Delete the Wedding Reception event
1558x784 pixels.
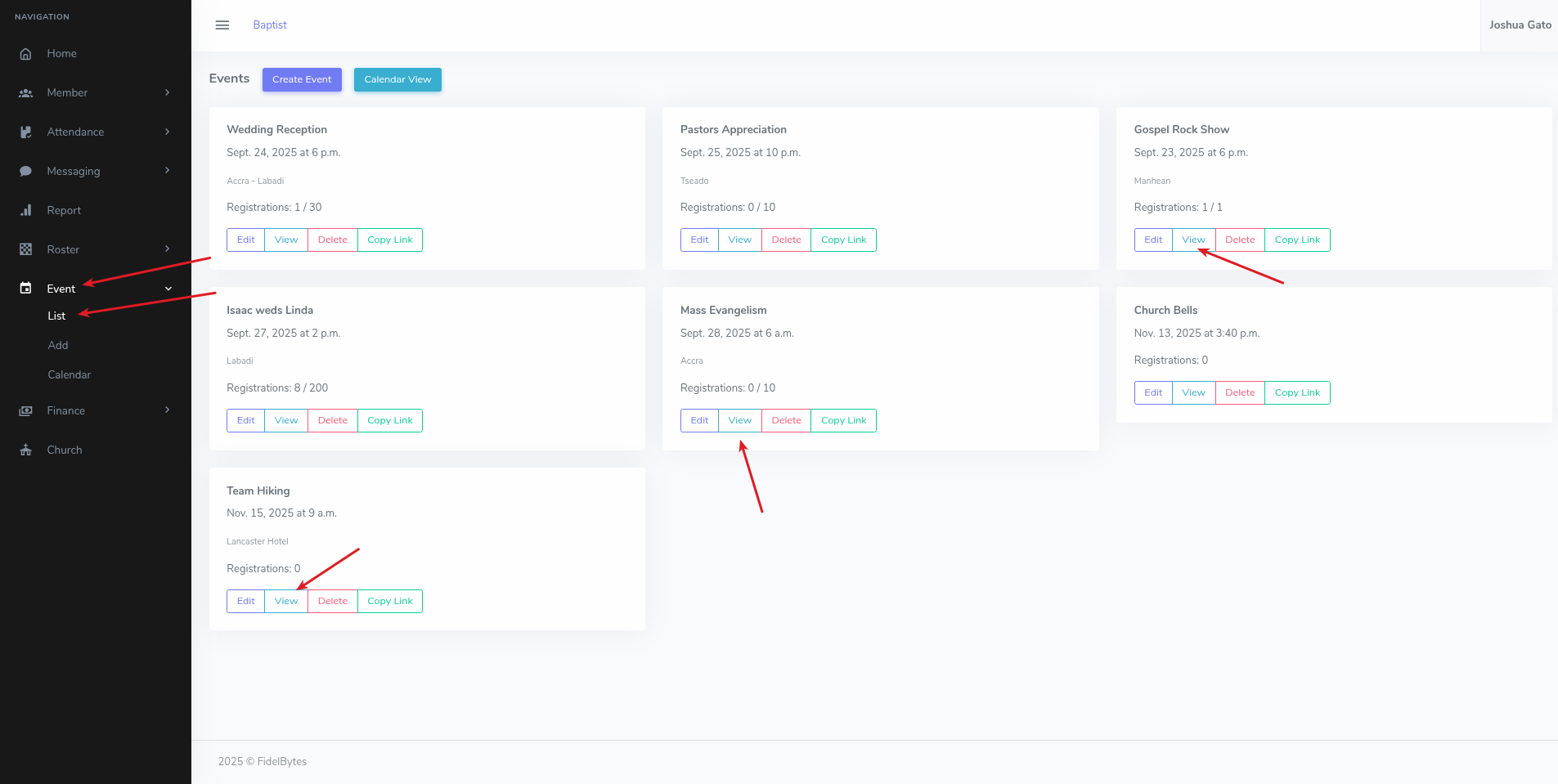pyautogui.click(x=332, y=240)
